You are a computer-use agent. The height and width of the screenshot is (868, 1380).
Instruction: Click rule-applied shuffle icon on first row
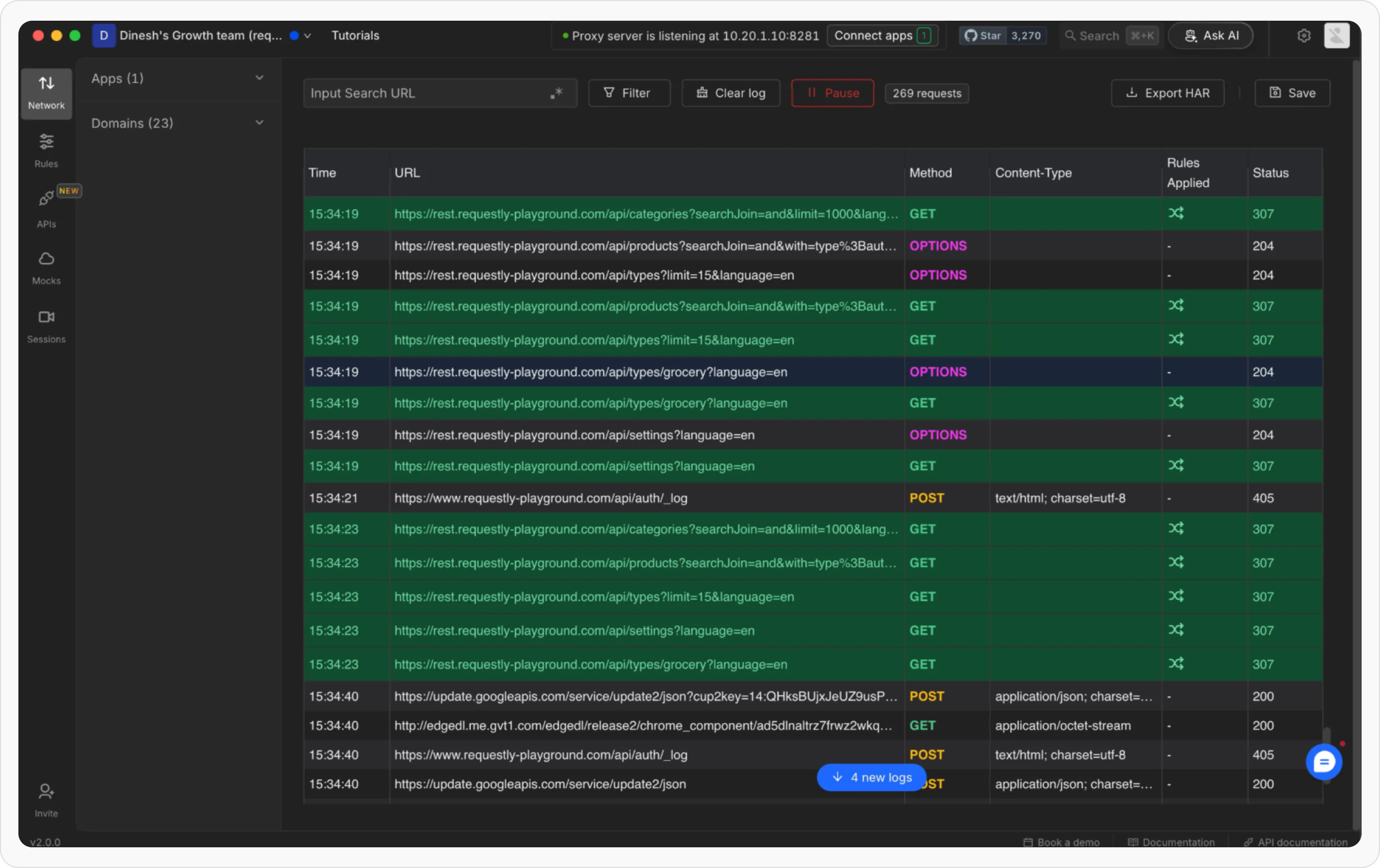click(1176, 214)
